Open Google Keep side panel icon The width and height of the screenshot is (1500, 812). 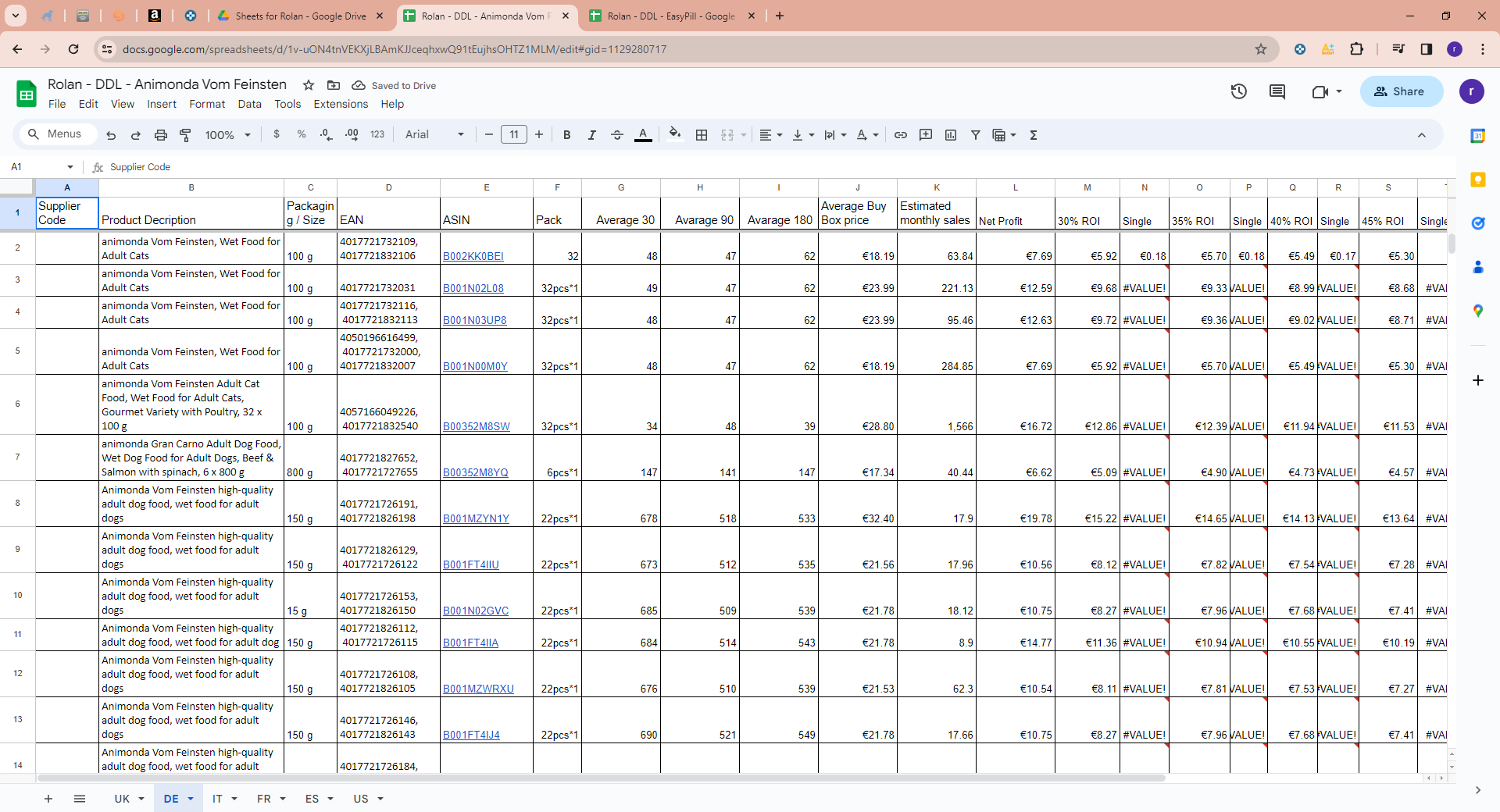(x=1477, y=180)
